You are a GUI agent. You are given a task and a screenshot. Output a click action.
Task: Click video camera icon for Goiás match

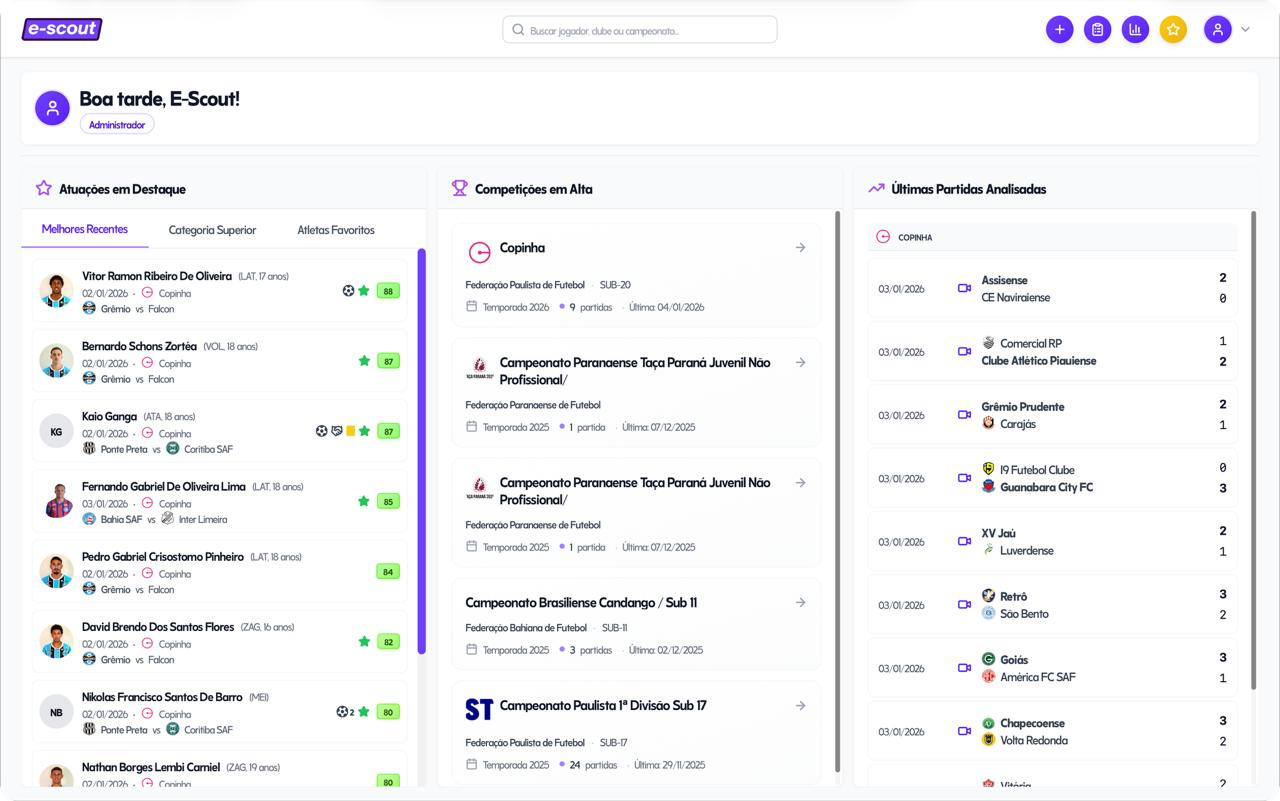[x=964, y=668]
